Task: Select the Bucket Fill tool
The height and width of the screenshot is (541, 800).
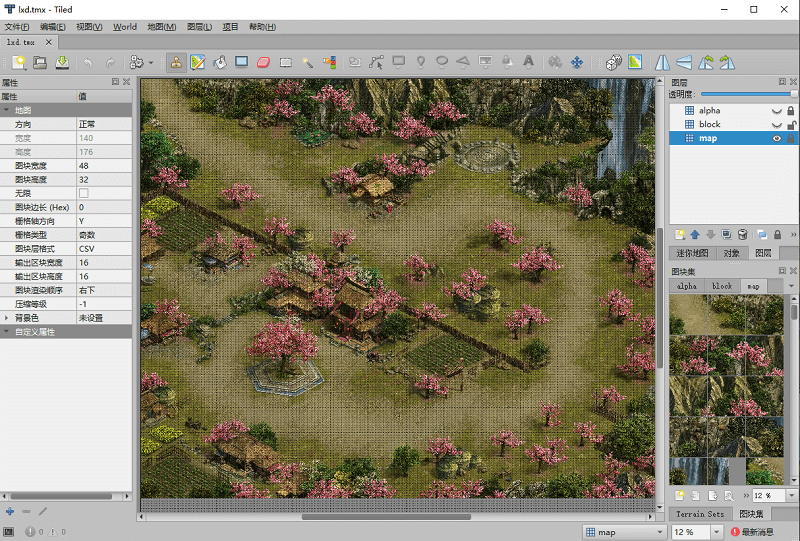Action: coord(219,62)
